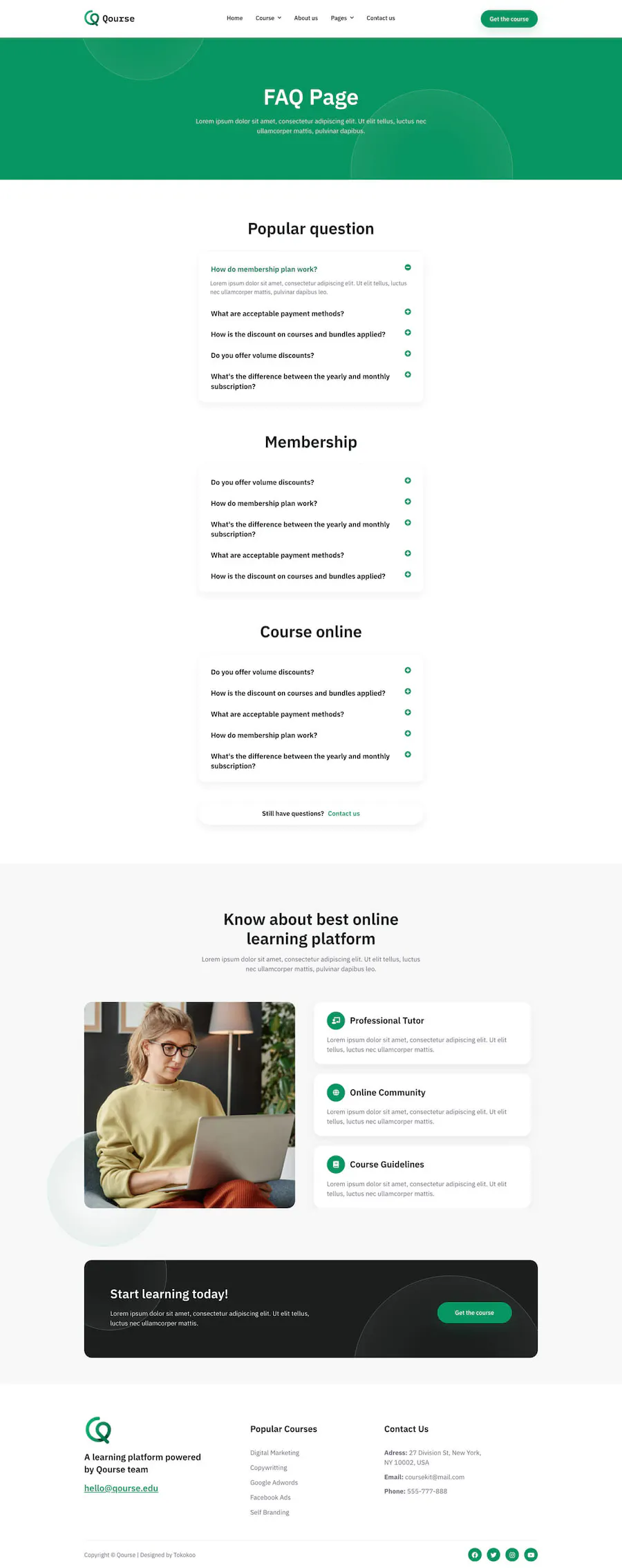The height and width of the screenshot is (1568, 622).
Task: Open the YouTube social icon in footer
Action: (531, 1554)
